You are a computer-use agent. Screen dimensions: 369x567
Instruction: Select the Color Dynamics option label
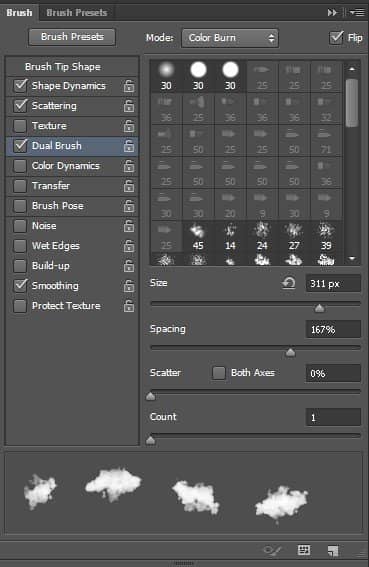(x=65, y=166)
